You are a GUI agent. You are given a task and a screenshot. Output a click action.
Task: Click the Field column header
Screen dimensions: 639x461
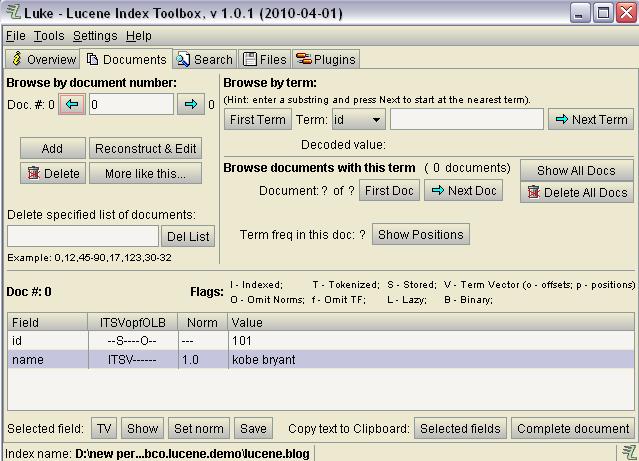(48, 322)
